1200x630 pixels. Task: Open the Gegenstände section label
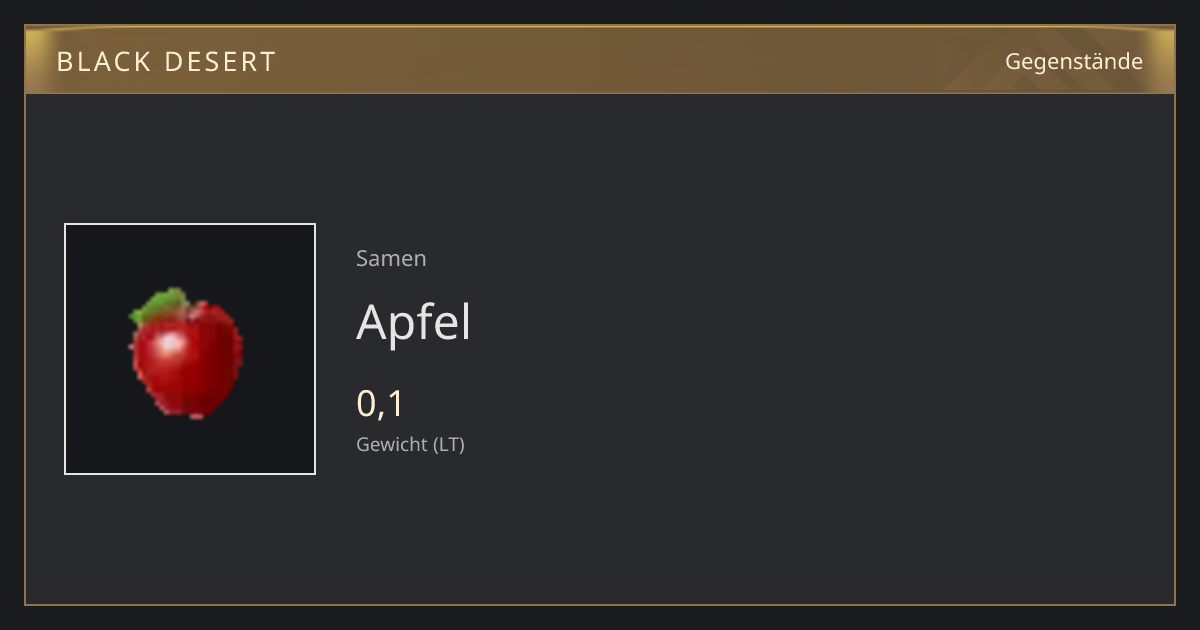tap(1073, 62)
